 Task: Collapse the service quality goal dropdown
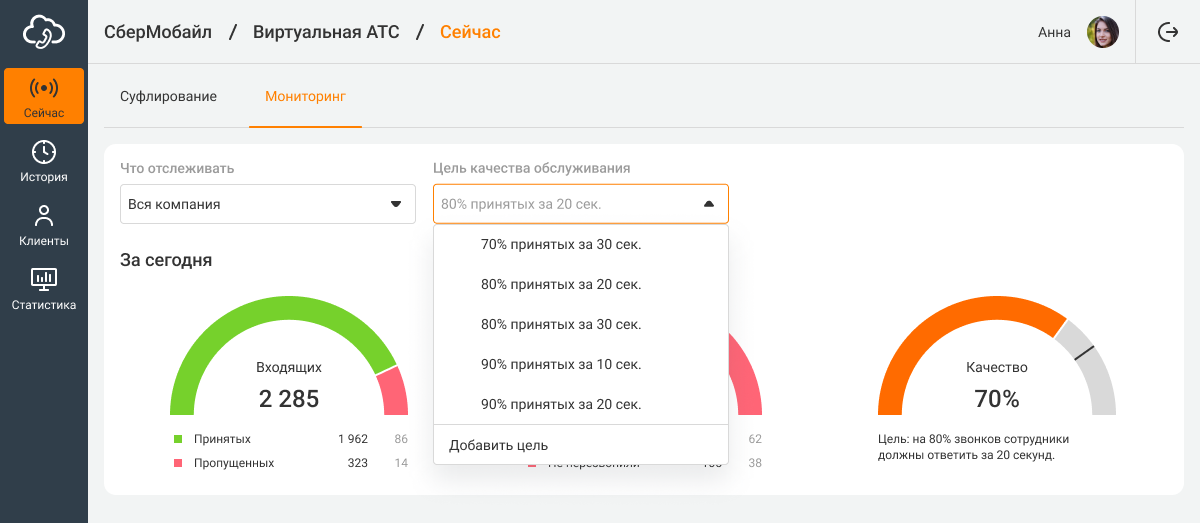click(708, 204)
